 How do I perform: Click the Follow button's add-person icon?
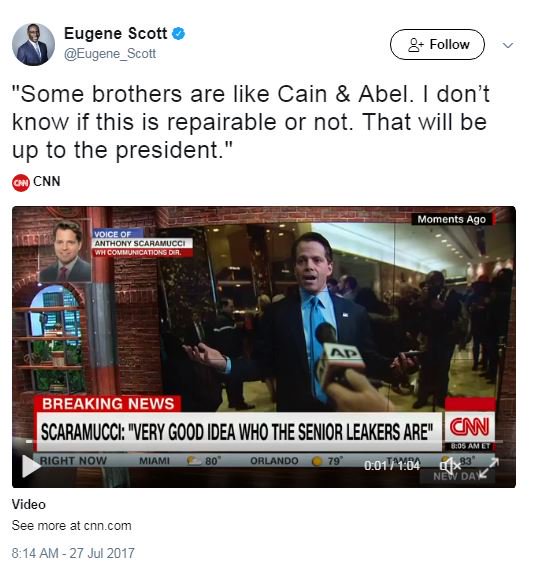tap(416, 45)
